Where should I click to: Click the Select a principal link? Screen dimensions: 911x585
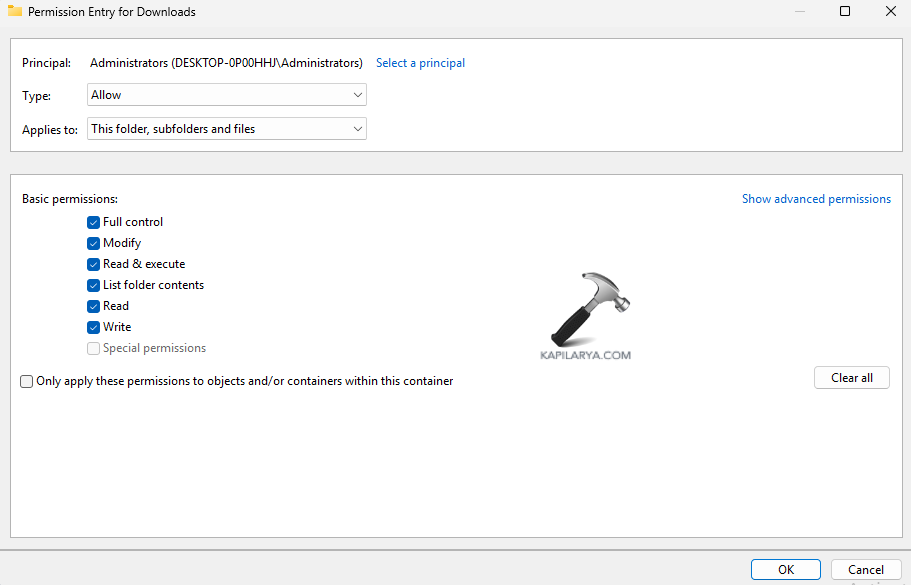pos(420,63)
